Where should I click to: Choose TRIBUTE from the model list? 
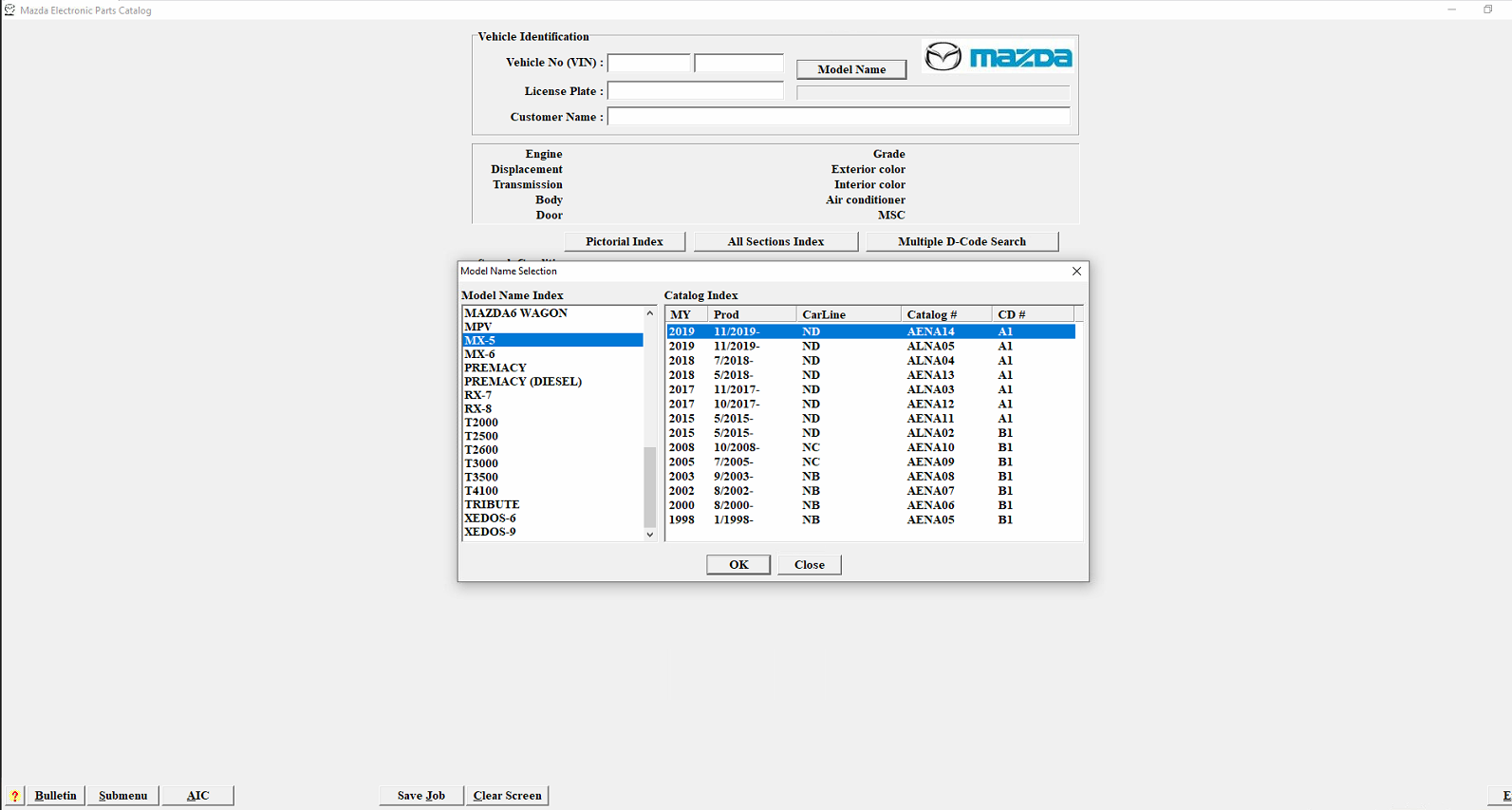click(492, 505)
